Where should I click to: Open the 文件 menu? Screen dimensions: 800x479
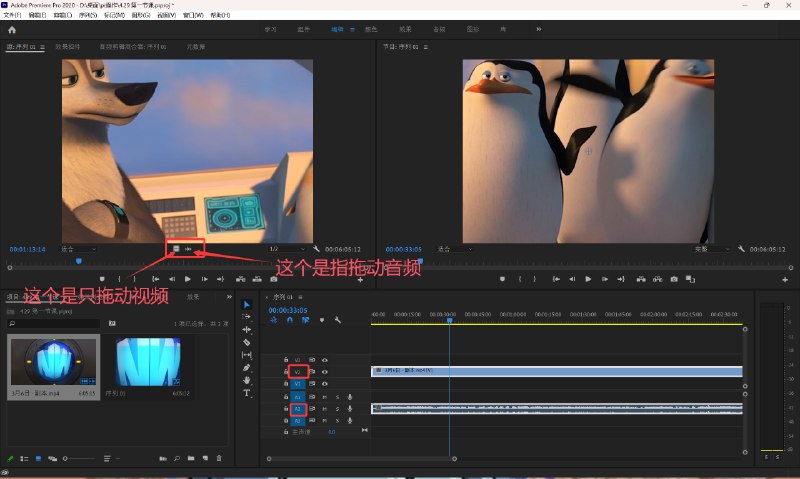coord(12,16)
